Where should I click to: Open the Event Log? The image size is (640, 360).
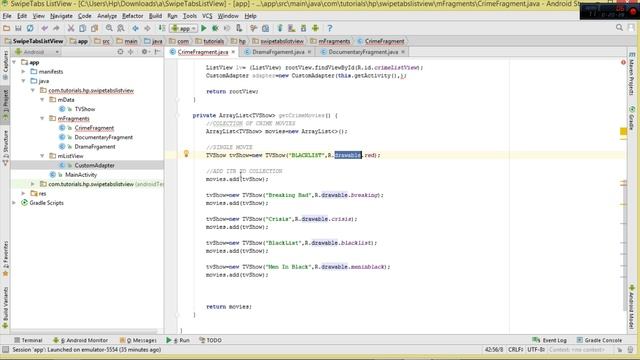[549, 340]
